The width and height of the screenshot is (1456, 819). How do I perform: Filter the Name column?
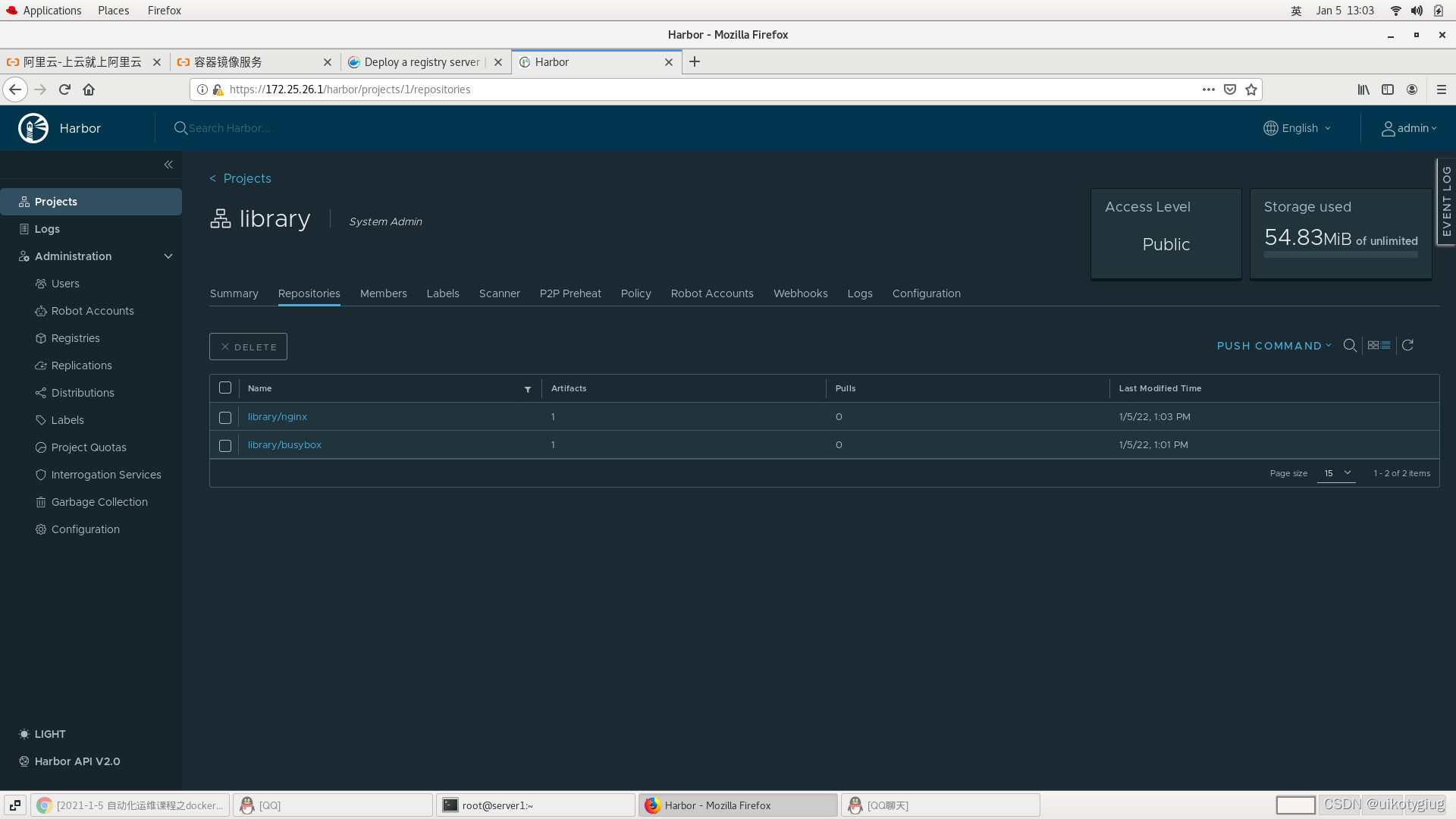tap(528, 389)
